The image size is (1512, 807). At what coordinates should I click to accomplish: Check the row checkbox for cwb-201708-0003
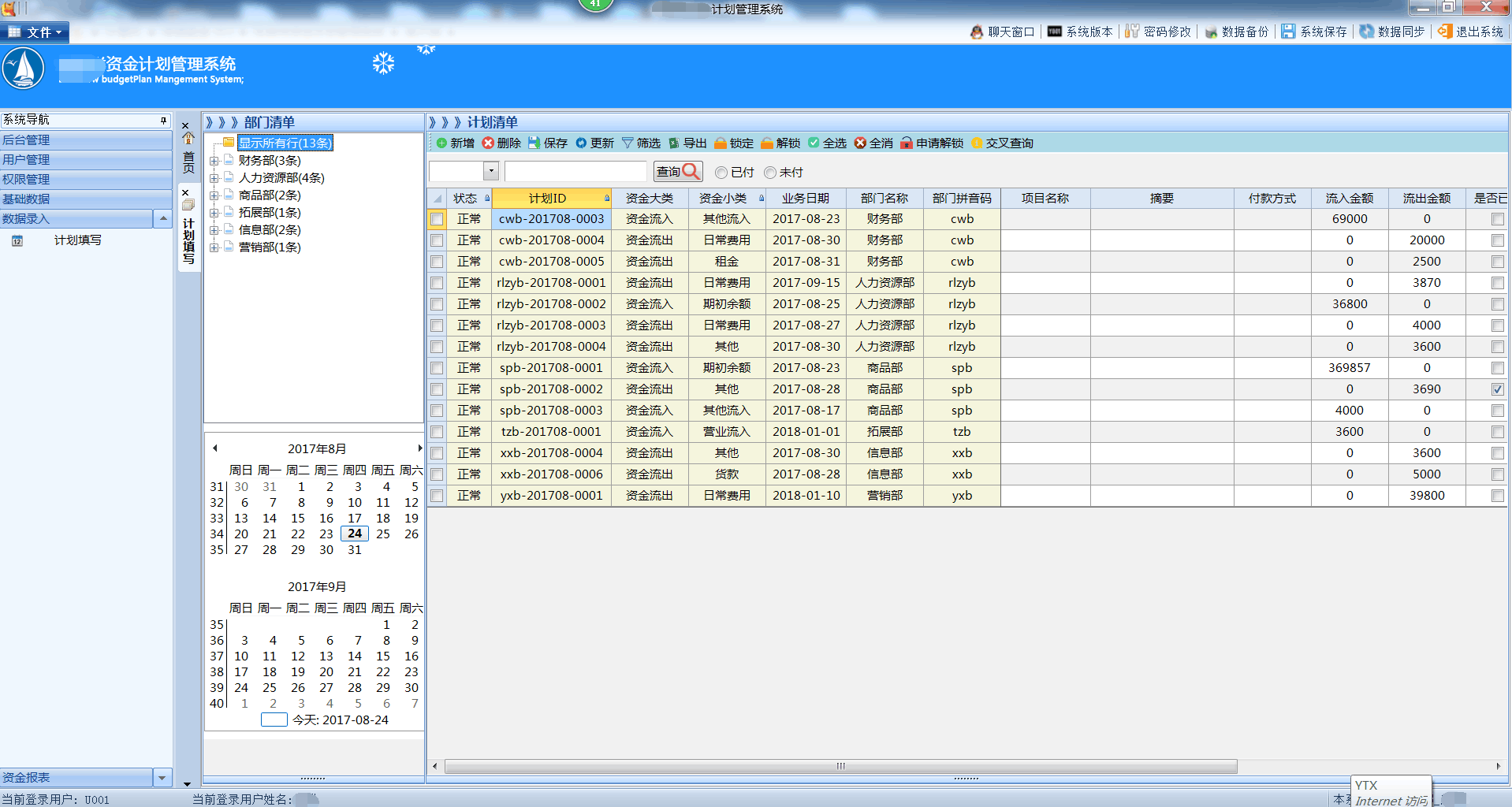[x=437, y=219]
